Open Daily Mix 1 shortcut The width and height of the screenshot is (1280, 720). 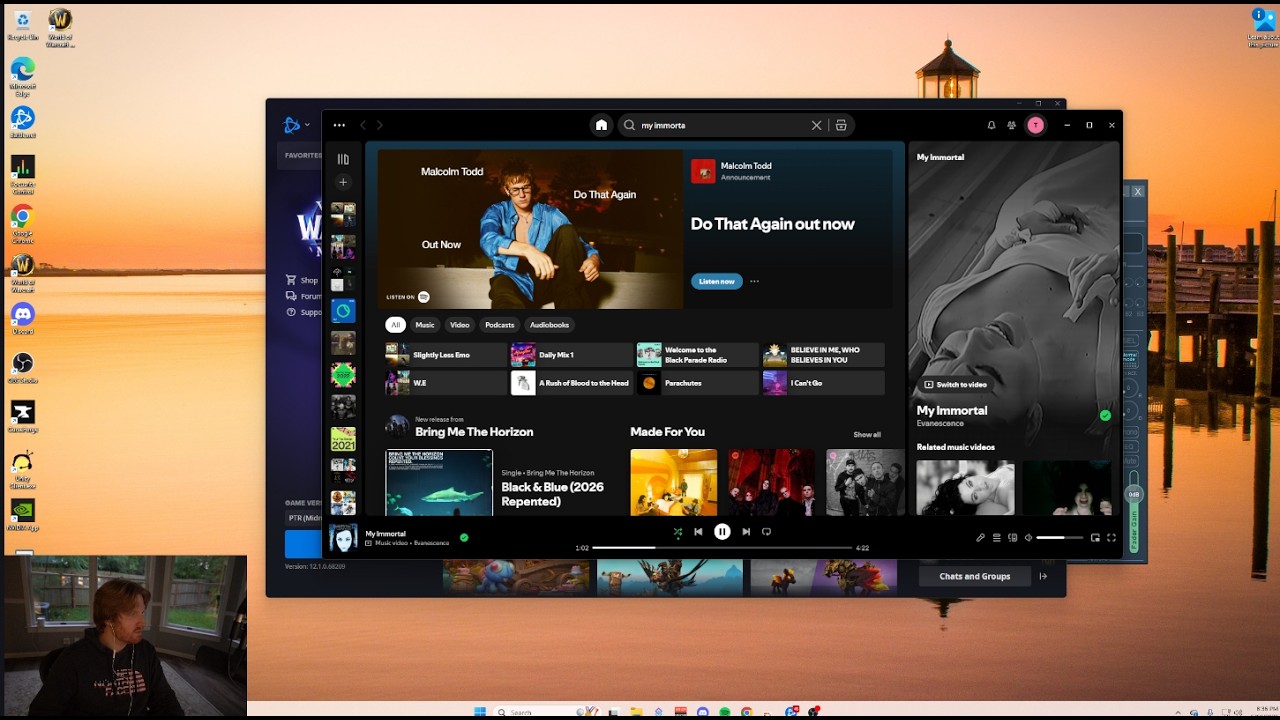click(x=572, y=355)
